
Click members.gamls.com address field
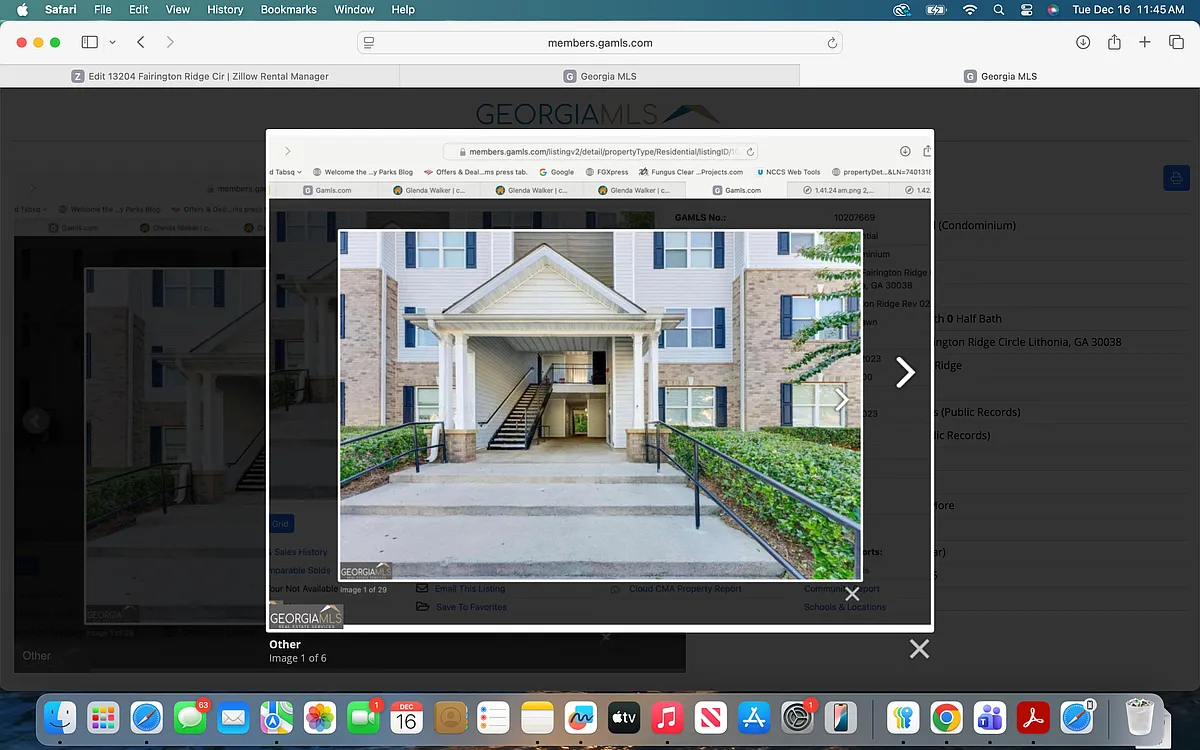click(600, 43)
